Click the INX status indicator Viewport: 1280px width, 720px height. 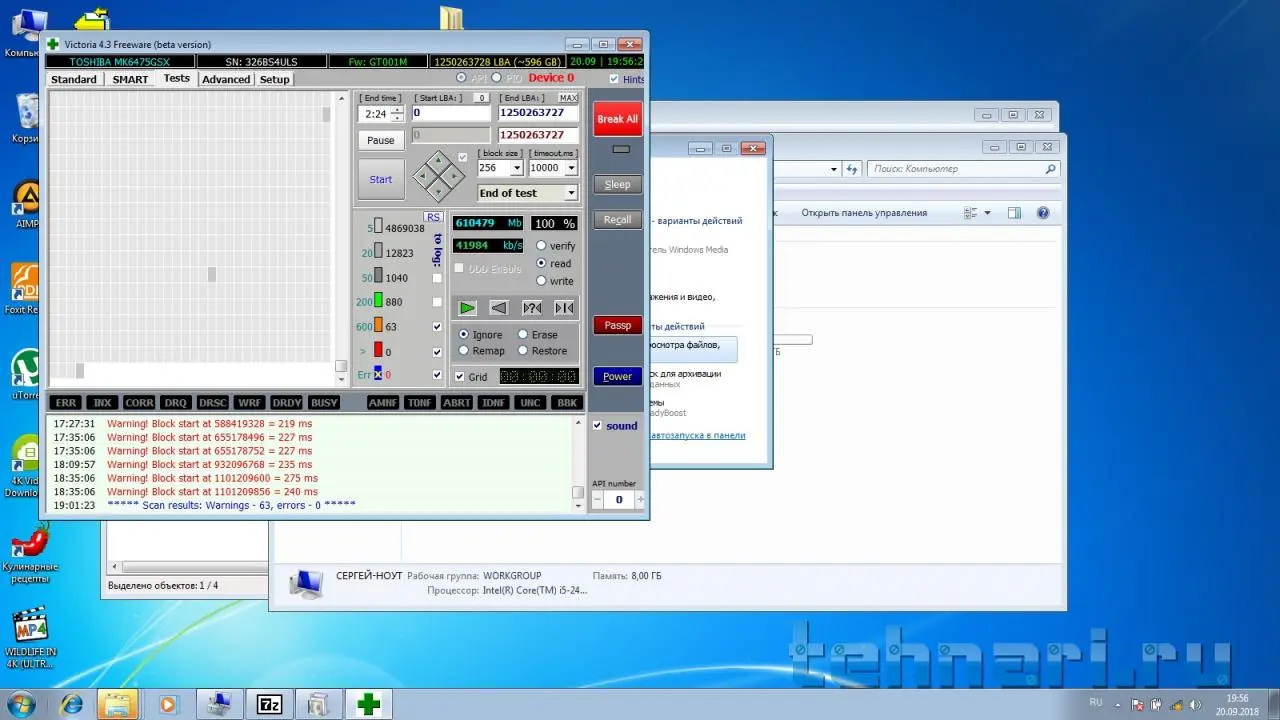click(x=102, y=402)
